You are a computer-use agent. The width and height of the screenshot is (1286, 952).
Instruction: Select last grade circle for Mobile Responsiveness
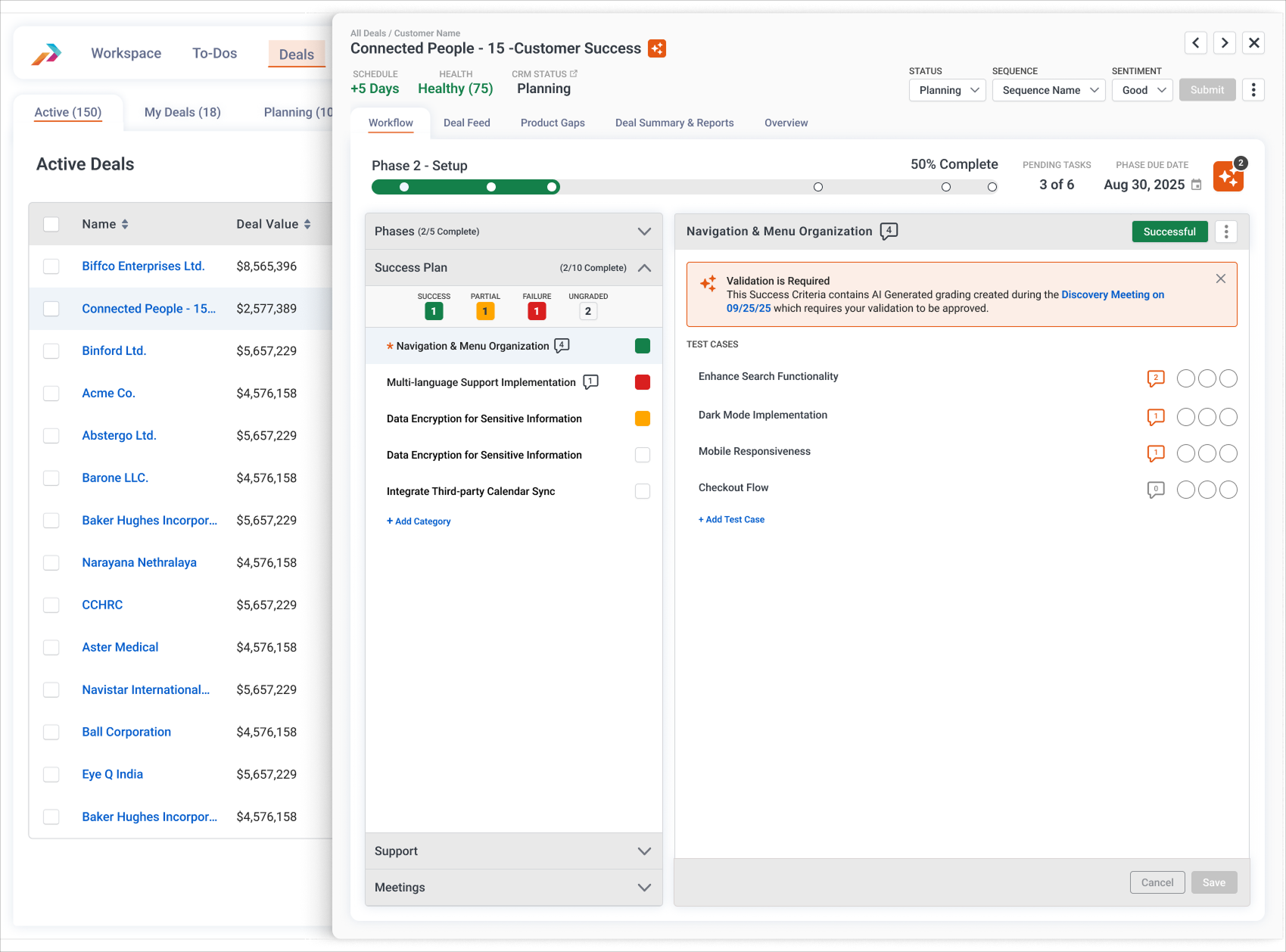1228,453
